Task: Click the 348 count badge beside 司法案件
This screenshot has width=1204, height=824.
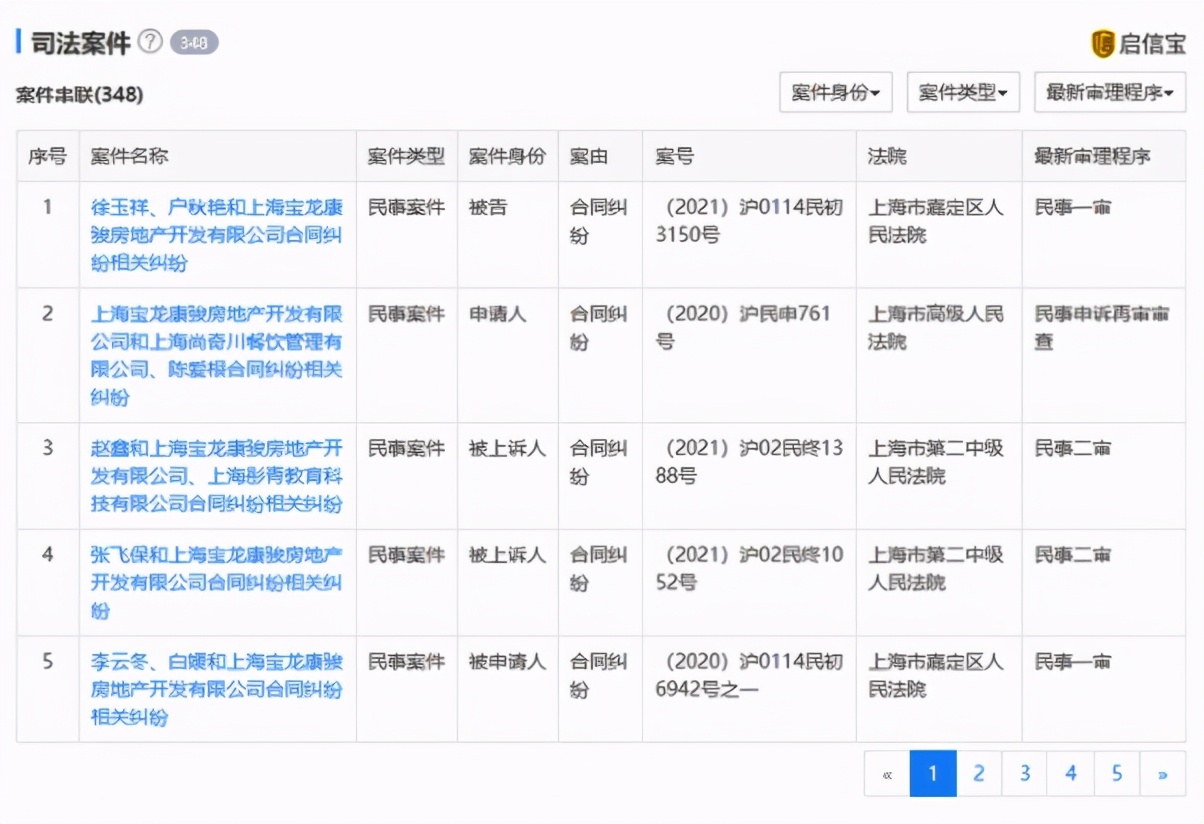Action: coord(196,42)
